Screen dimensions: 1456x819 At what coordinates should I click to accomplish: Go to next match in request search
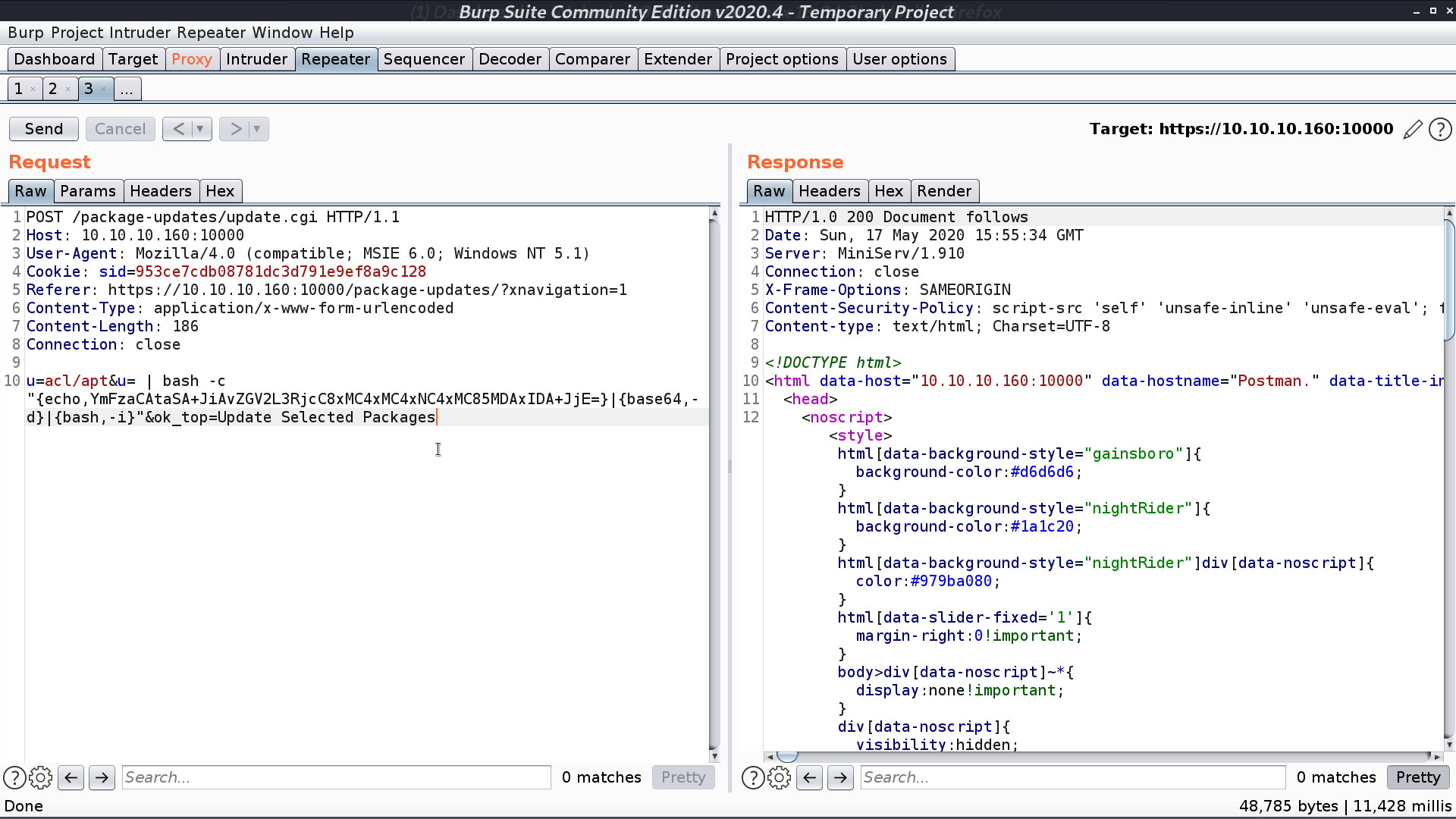102,777
